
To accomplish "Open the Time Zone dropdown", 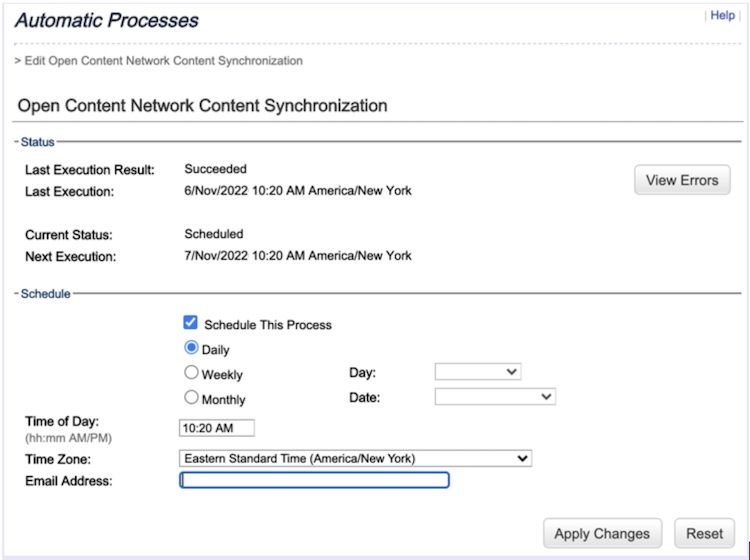I will 355,459.
